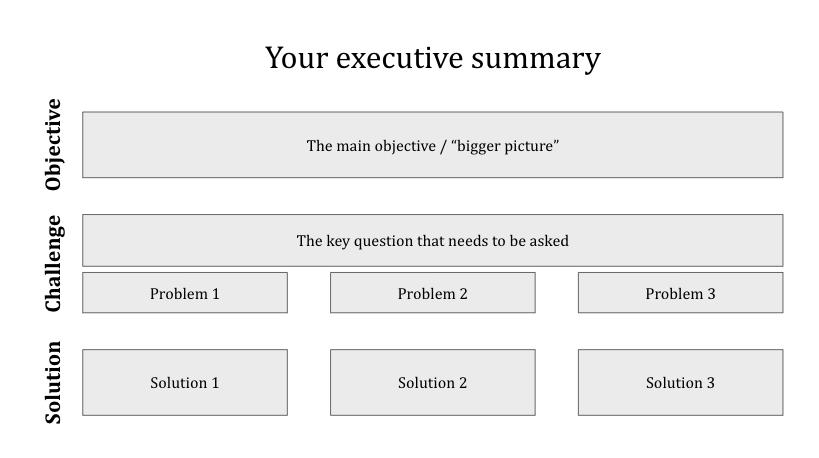819x458 pixels.
Task: Click the quoted "bigger picture" phrase
Action: point(504,146)
